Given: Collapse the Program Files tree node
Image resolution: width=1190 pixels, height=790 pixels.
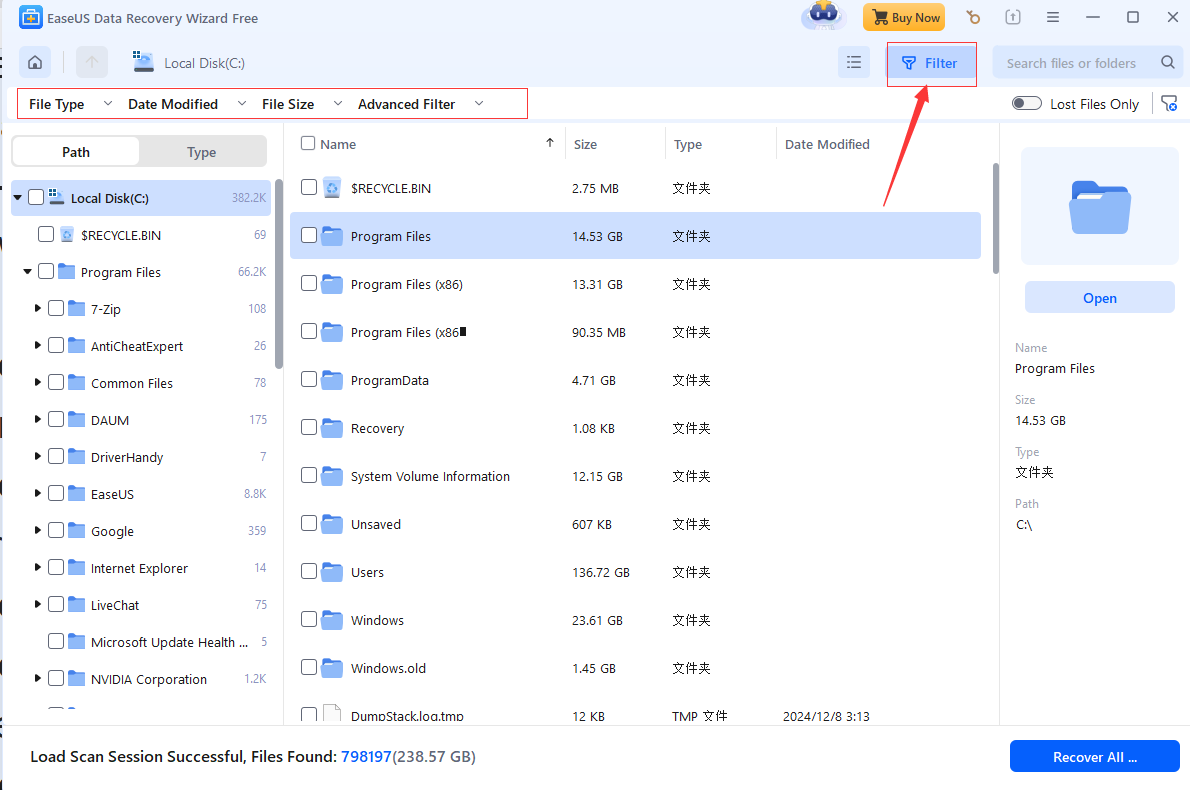Looking at the screenshot, I should coord(27,272).
